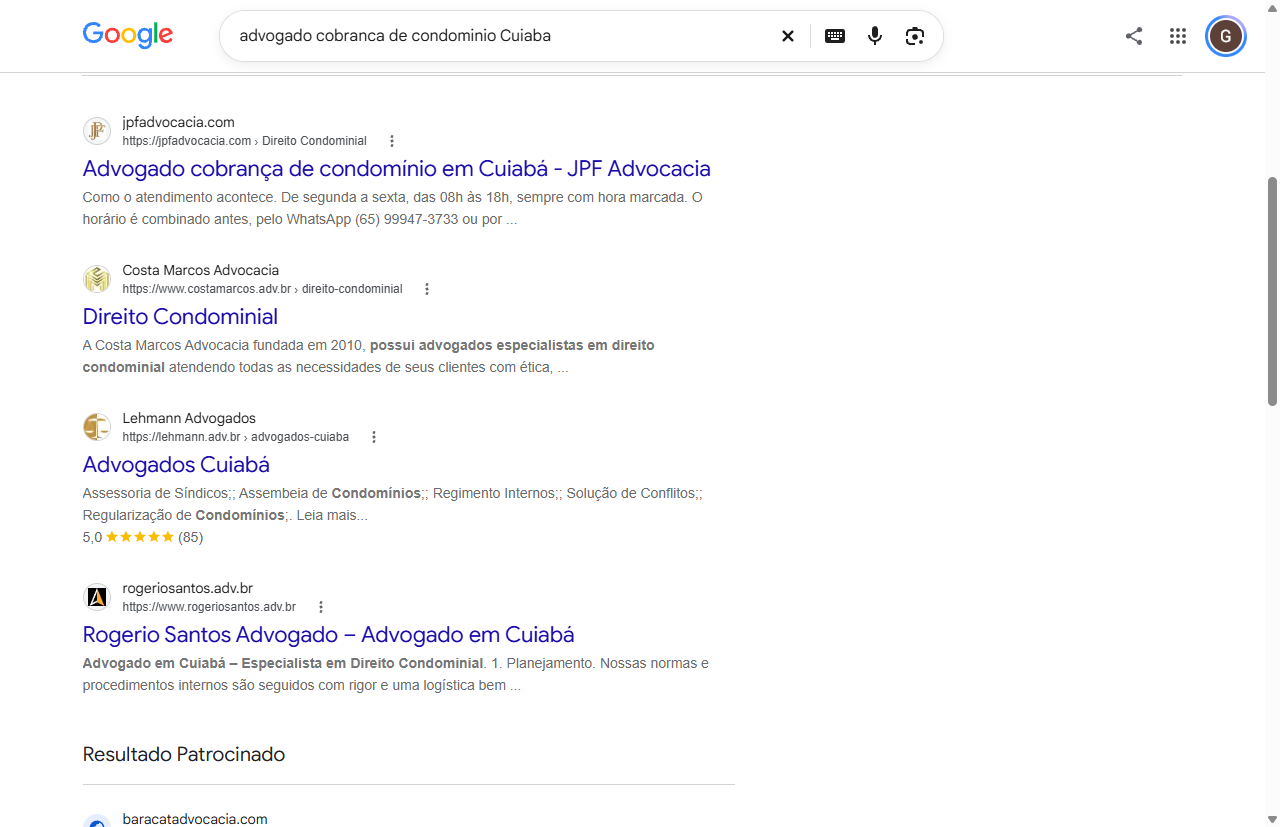The image size is (1280, 827).
Task: Click 'baracatadvocacia.com' sponsored site name
Action: point(195,819)
